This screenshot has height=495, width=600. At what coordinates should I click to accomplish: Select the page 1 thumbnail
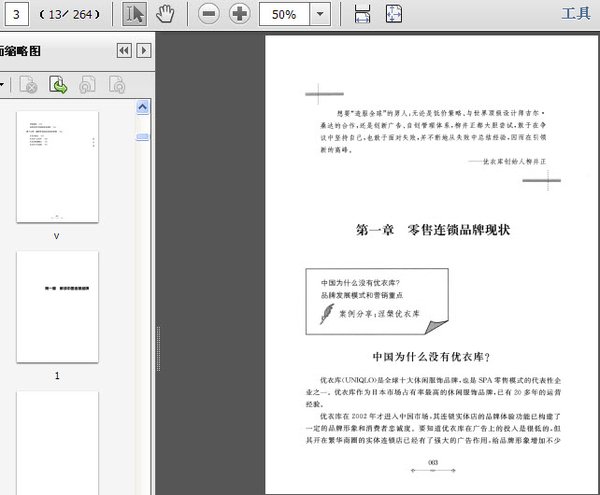[x=57, y=306]
